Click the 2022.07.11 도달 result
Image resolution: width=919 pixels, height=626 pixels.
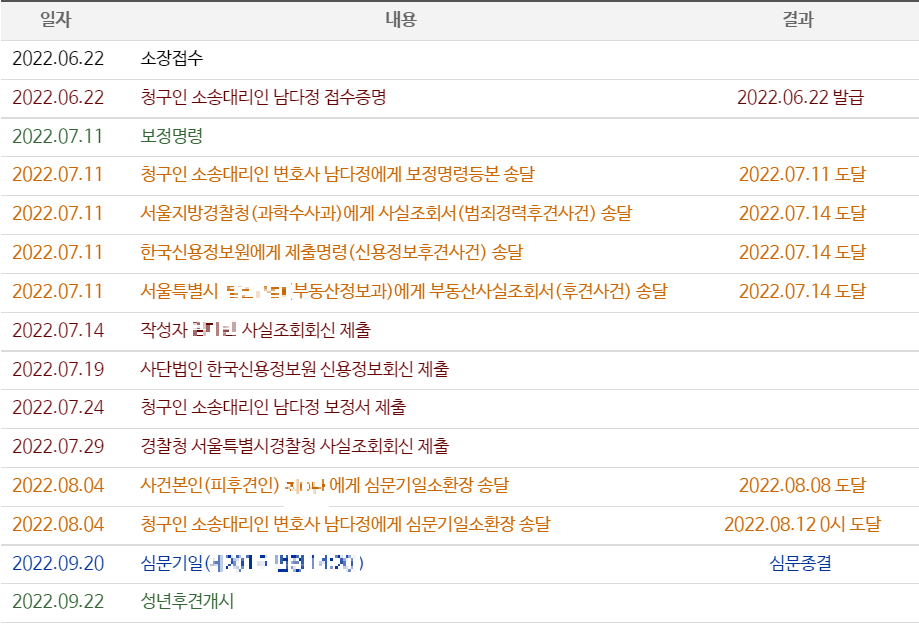[802, 175]
